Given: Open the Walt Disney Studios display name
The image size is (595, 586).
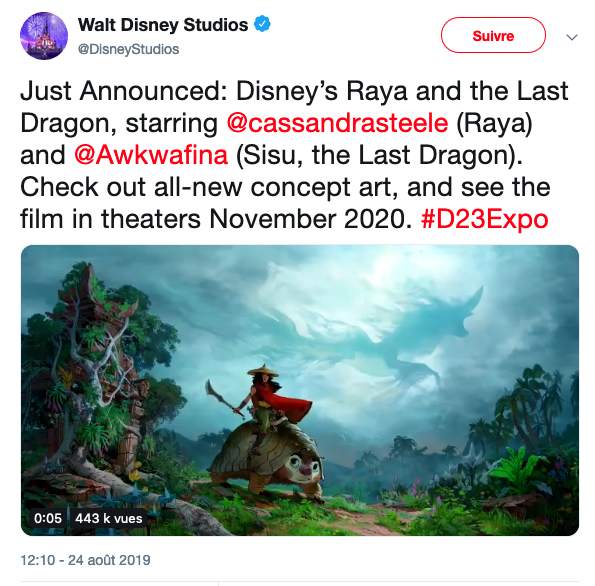Looking at the screenshot, I should 163,25.
